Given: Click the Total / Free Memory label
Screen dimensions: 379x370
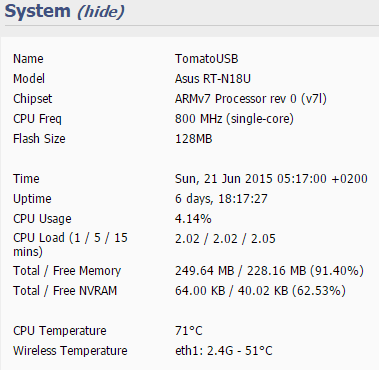Looking at the screenshot, I should (x=67, y=271).
